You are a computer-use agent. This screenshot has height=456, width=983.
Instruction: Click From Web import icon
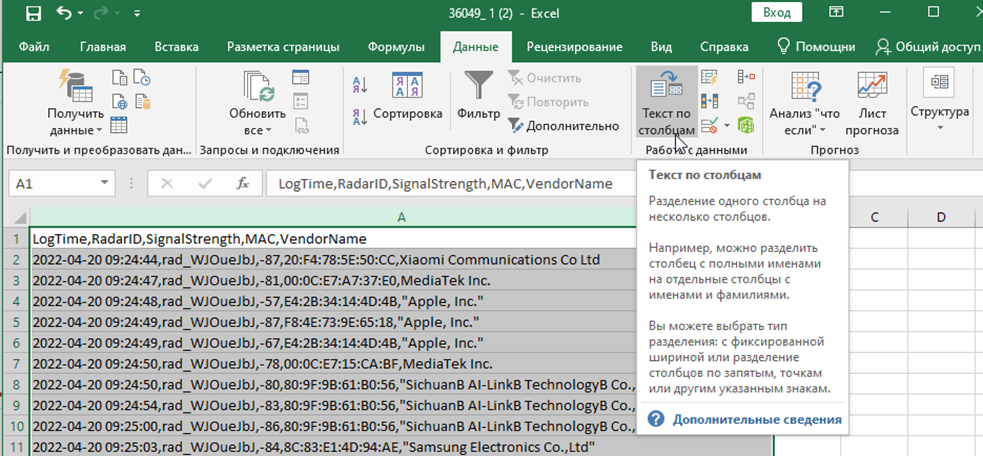pyautogui.click(x=119, y=101)
